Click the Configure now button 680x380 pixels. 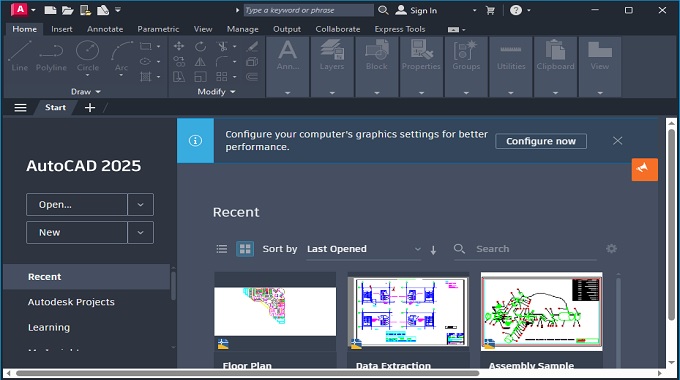coord(541,141)
